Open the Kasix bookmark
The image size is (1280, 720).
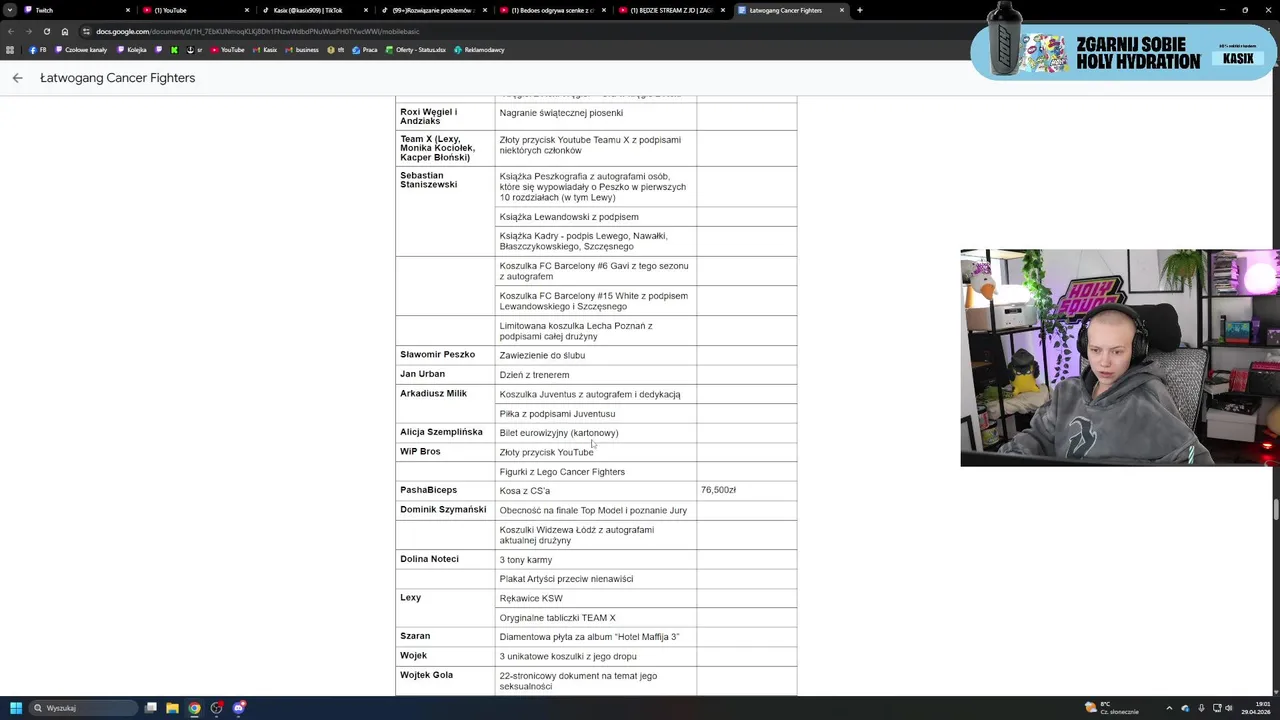[265, 49]
